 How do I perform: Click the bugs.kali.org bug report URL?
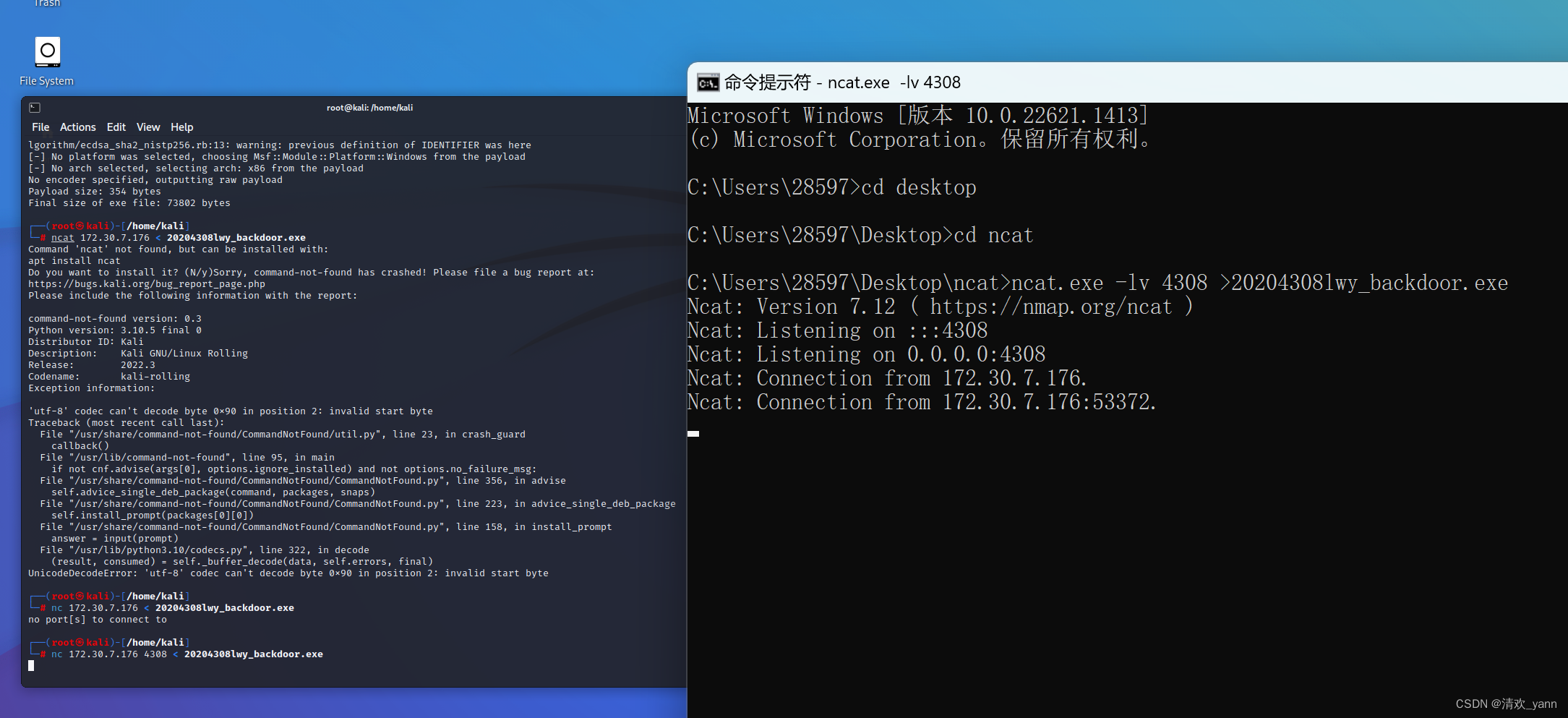pos(147,284)
